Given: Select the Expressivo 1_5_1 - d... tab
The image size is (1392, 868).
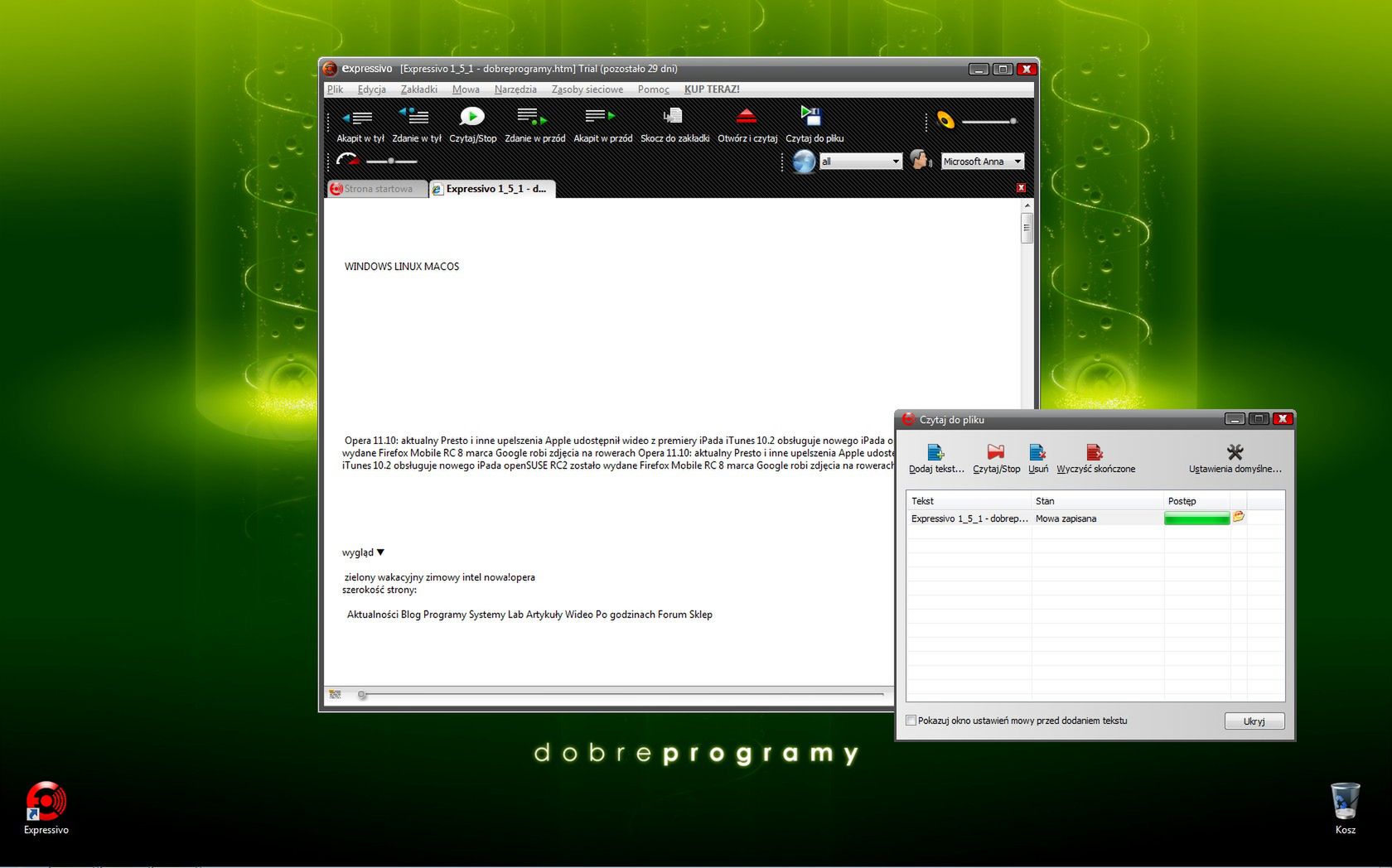Looking at the screenshot, I should click(493, 189).
